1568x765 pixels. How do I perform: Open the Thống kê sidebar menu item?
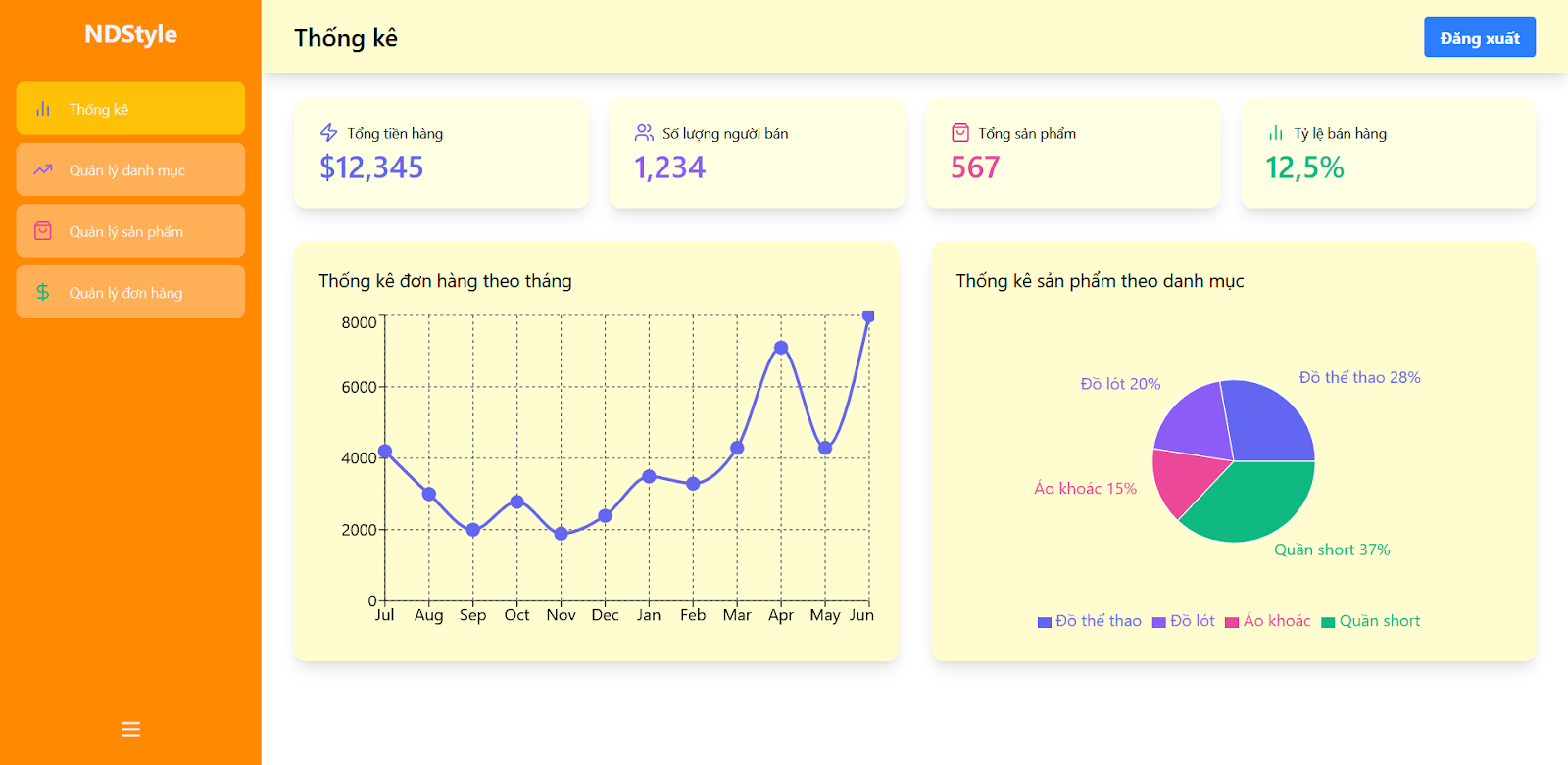[130, 109]
